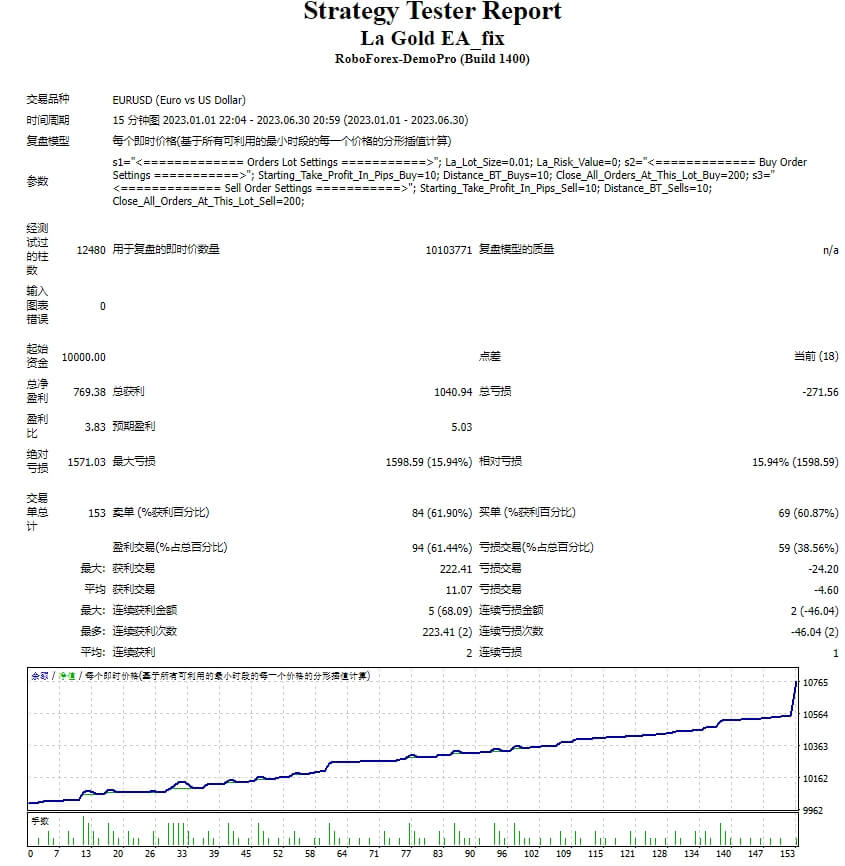This screenshot has width=845, height=866.
Task: Expand the 参数 parameters section
Action: tap(37, 182)
